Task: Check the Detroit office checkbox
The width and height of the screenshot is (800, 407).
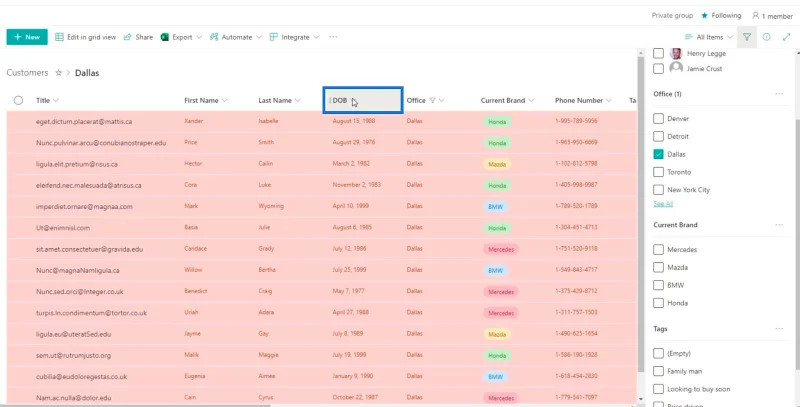Action: tap(658, 137)
